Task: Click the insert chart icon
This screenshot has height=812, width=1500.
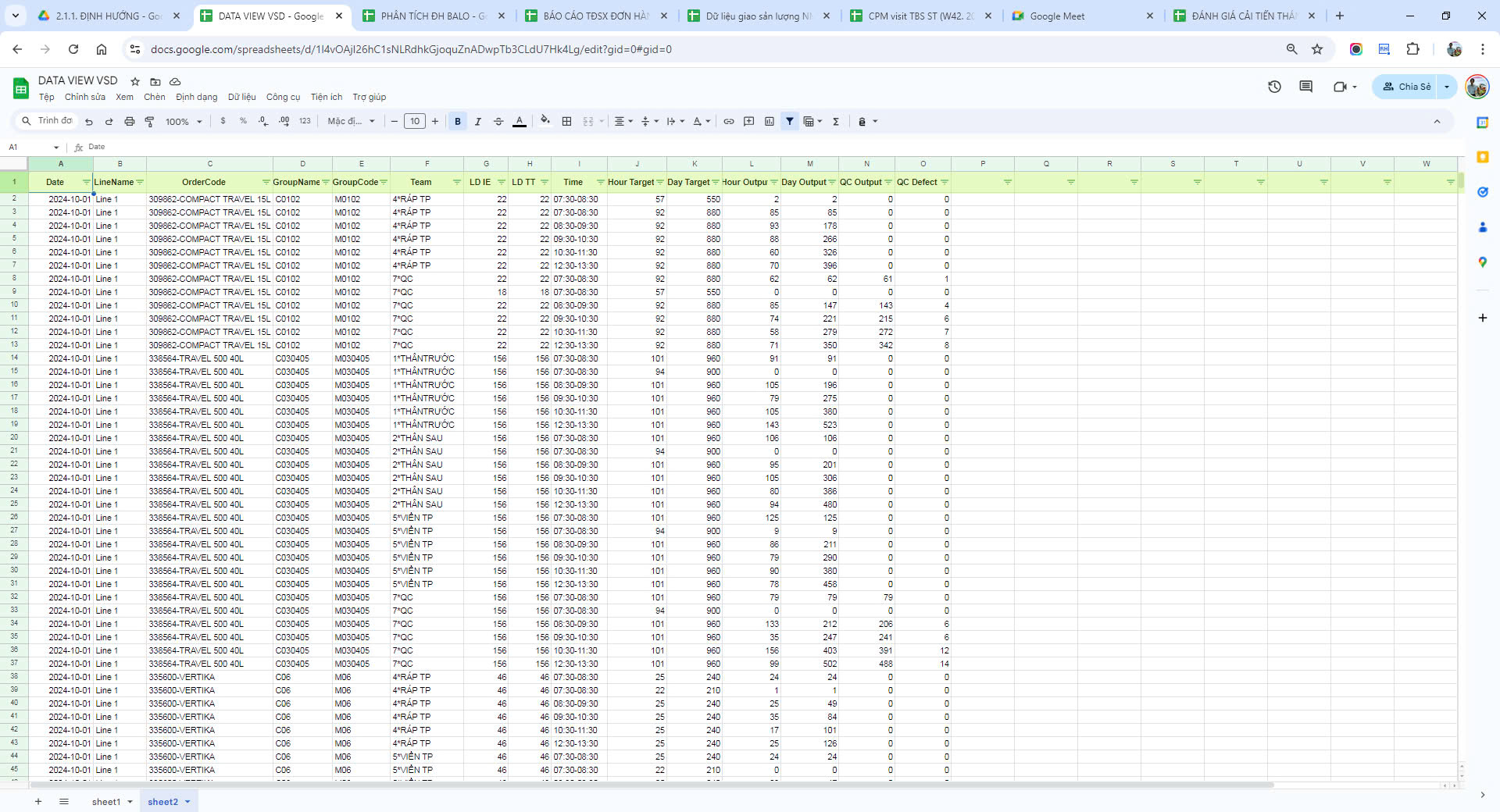Action: pos(770,122)
